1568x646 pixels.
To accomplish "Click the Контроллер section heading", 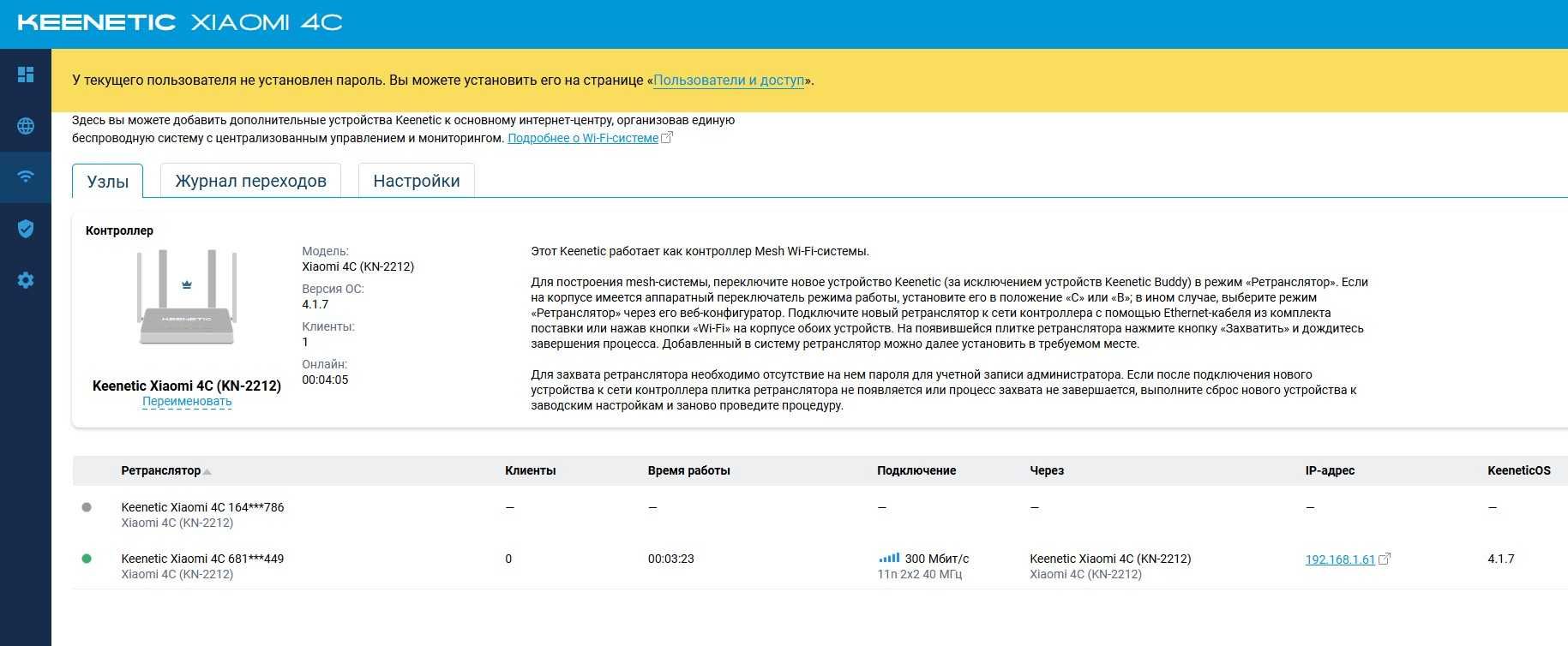I will tap(119, 230).
